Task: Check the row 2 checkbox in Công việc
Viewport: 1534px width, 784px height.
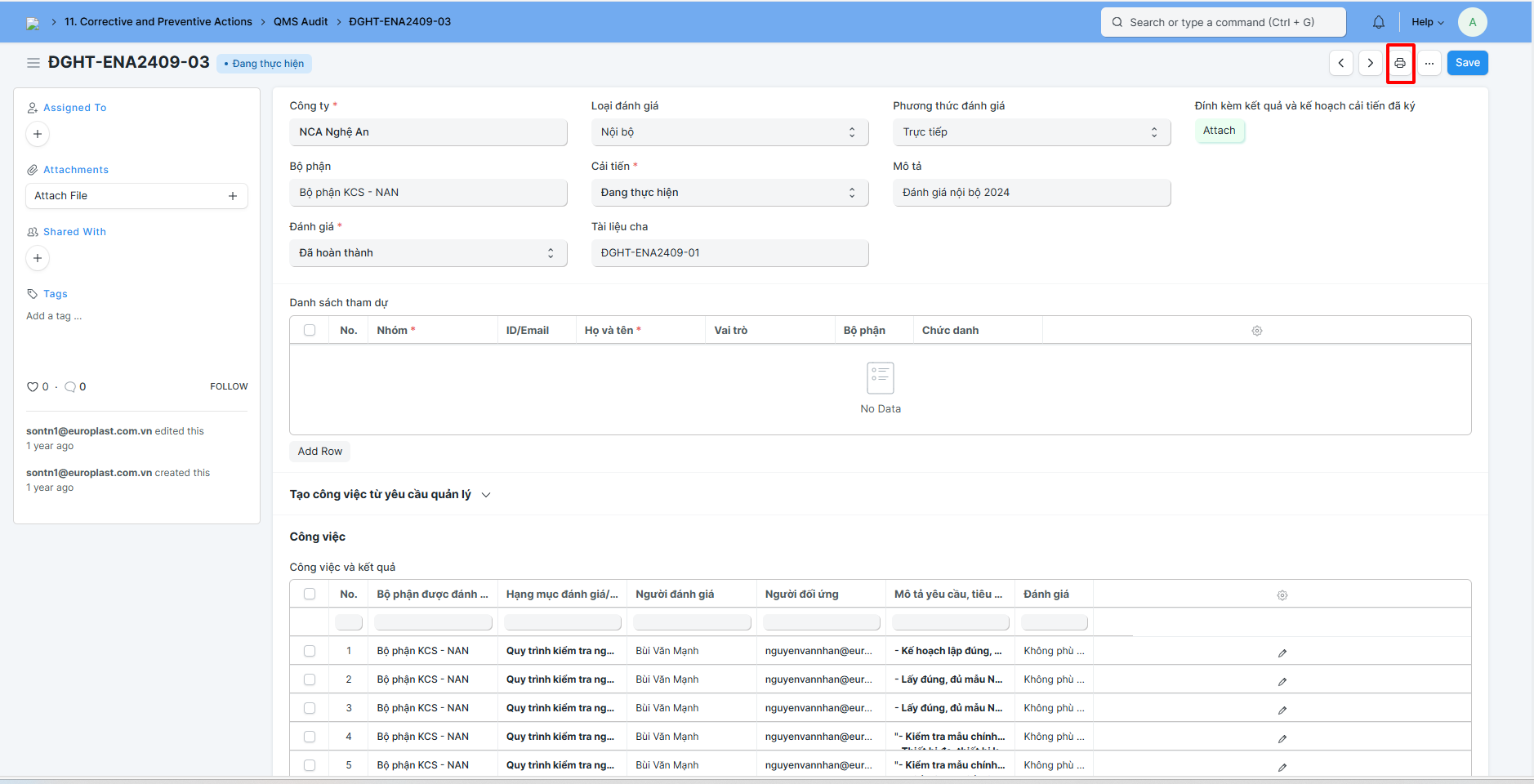Action: (310, 679)
